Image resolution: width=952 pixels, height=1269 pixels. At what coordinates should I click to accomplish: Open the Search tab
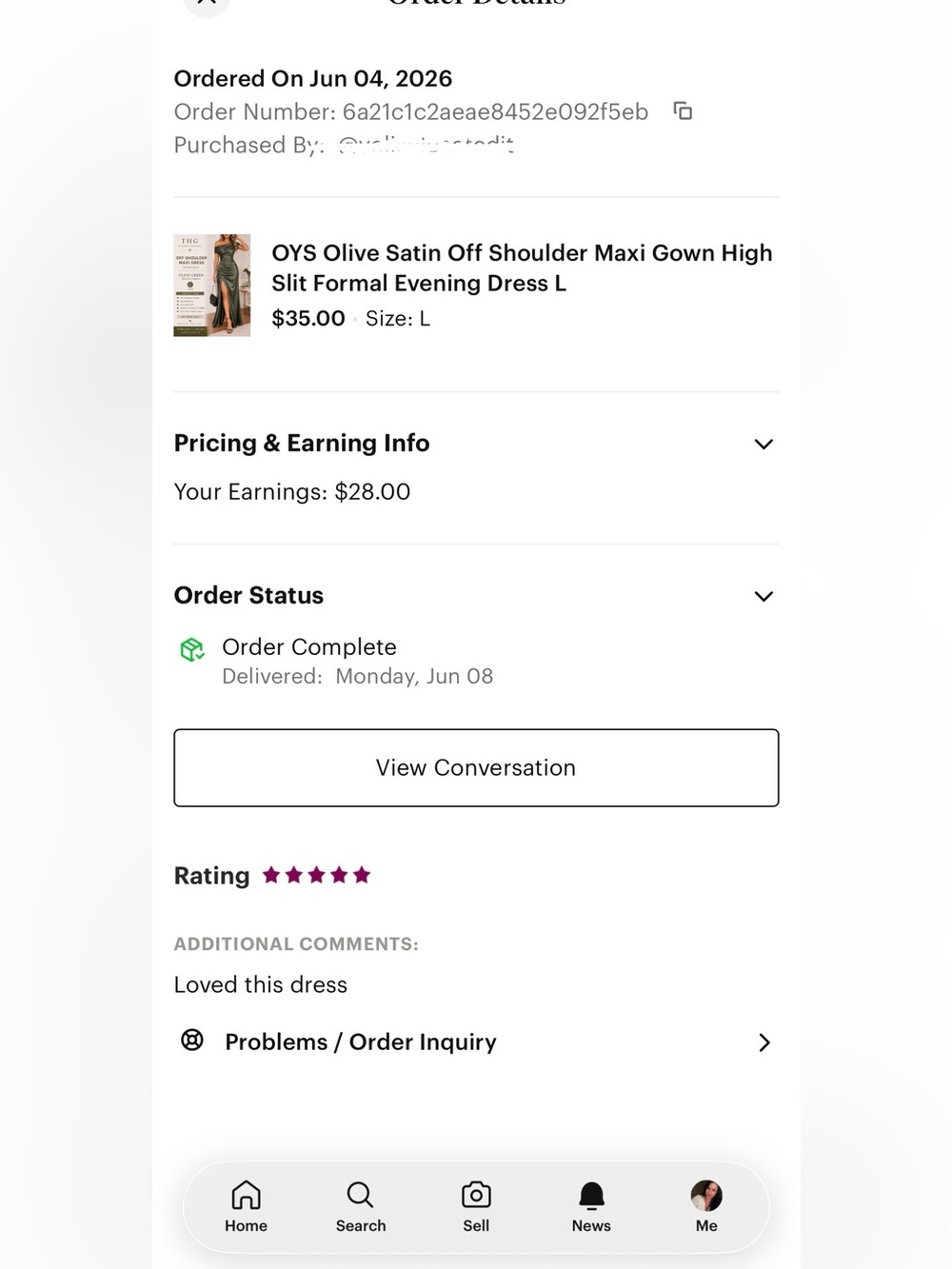click(x=361, y=1206)
